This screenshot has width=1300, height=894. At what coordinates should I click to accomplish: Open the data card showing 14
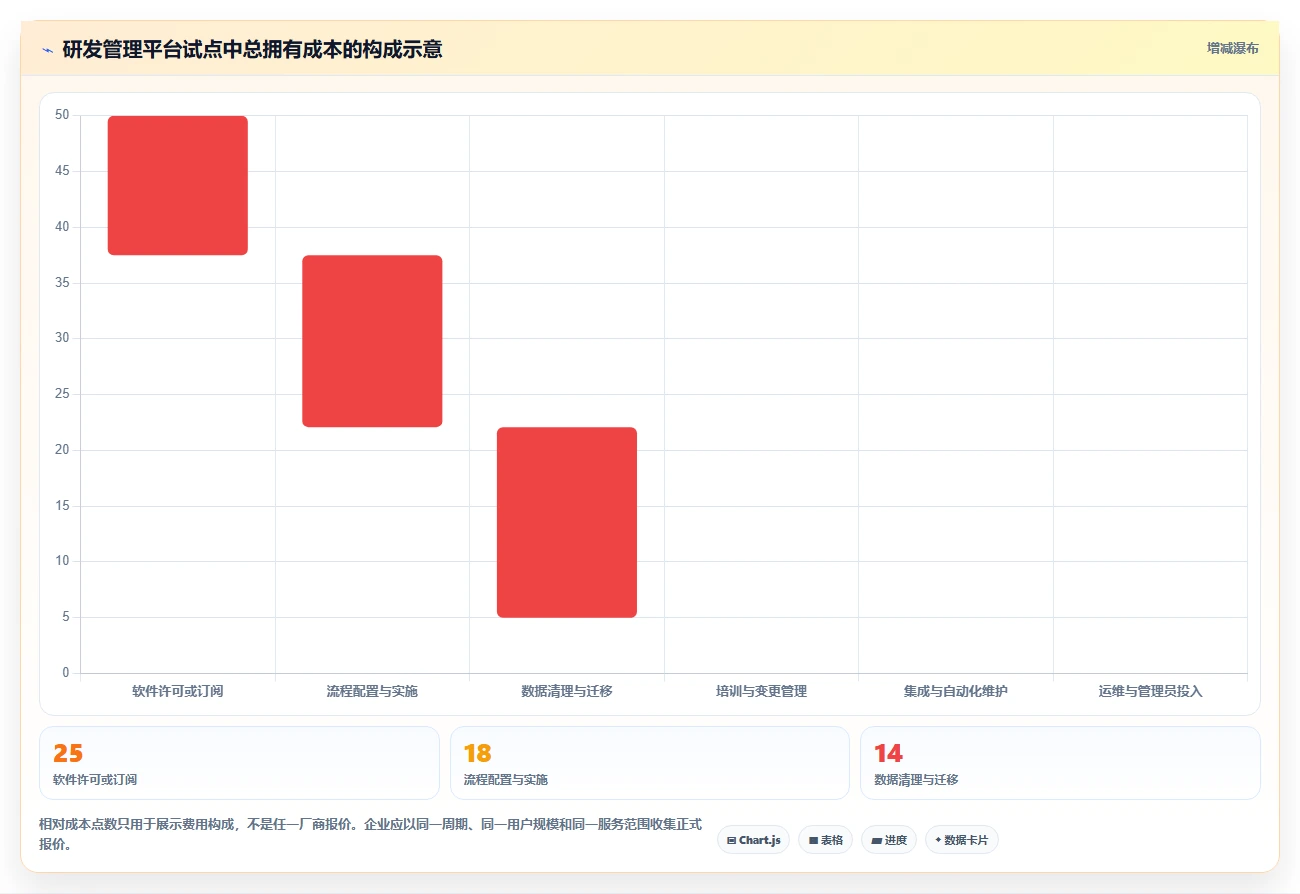pyautogui.click(x=1060, y=763)
